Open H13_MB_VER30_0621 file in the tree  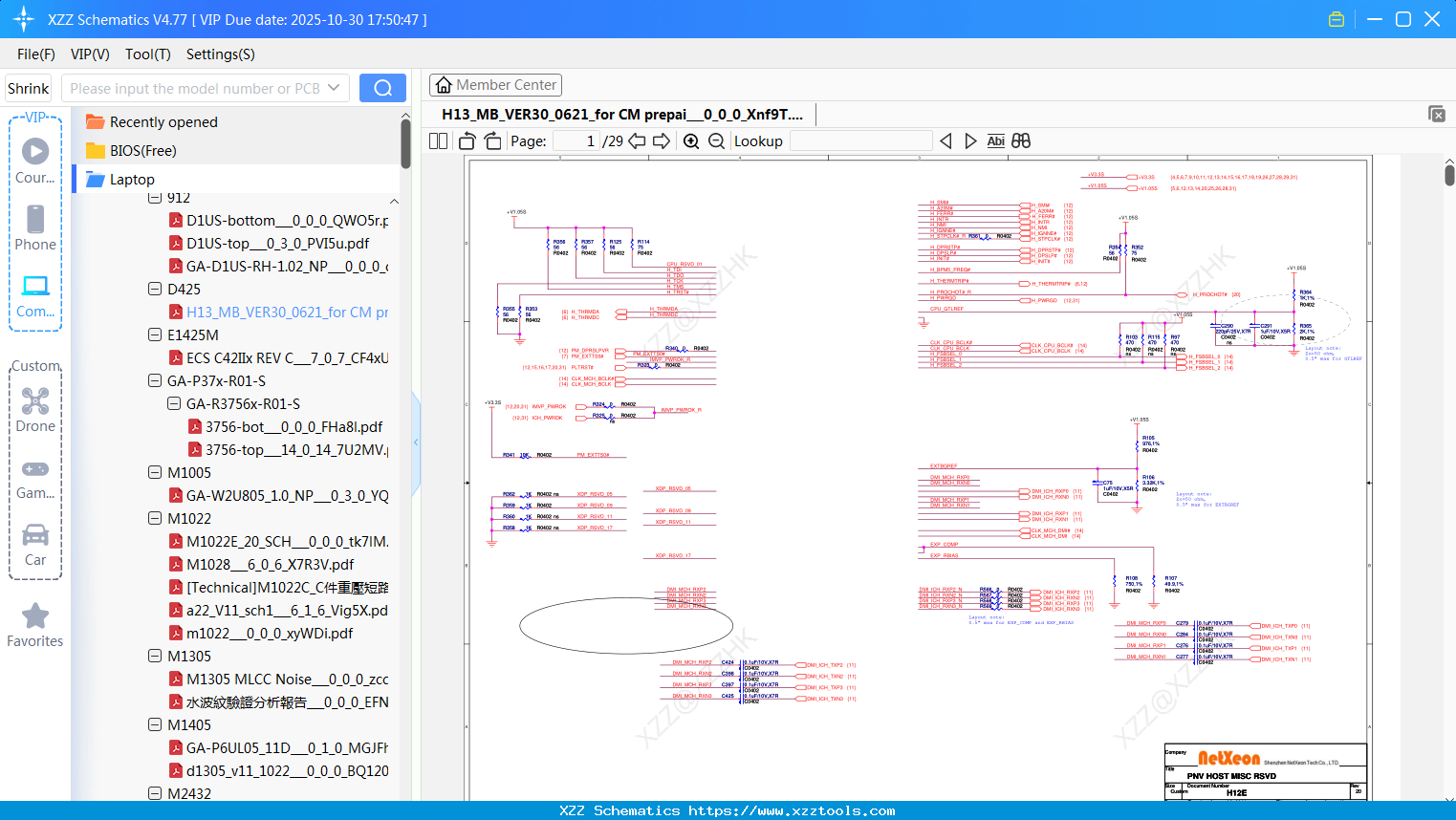point(279,313)
